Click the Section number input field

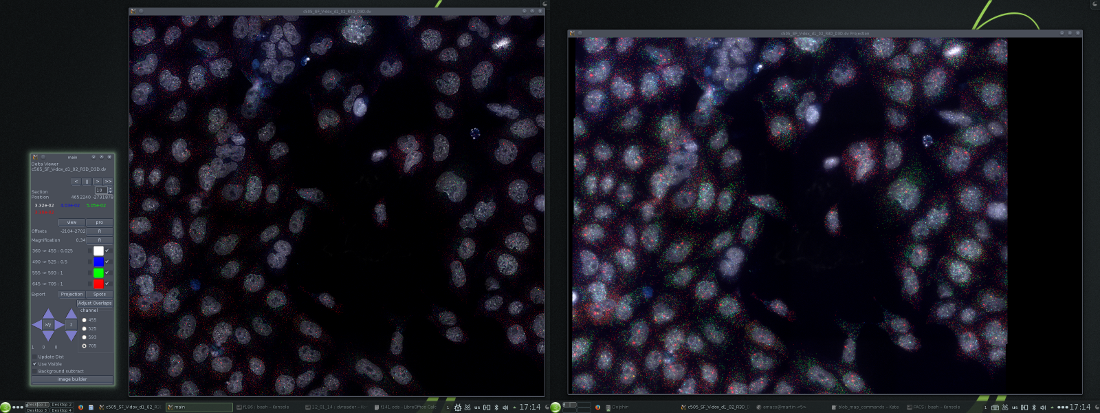(x=101, y=189)
